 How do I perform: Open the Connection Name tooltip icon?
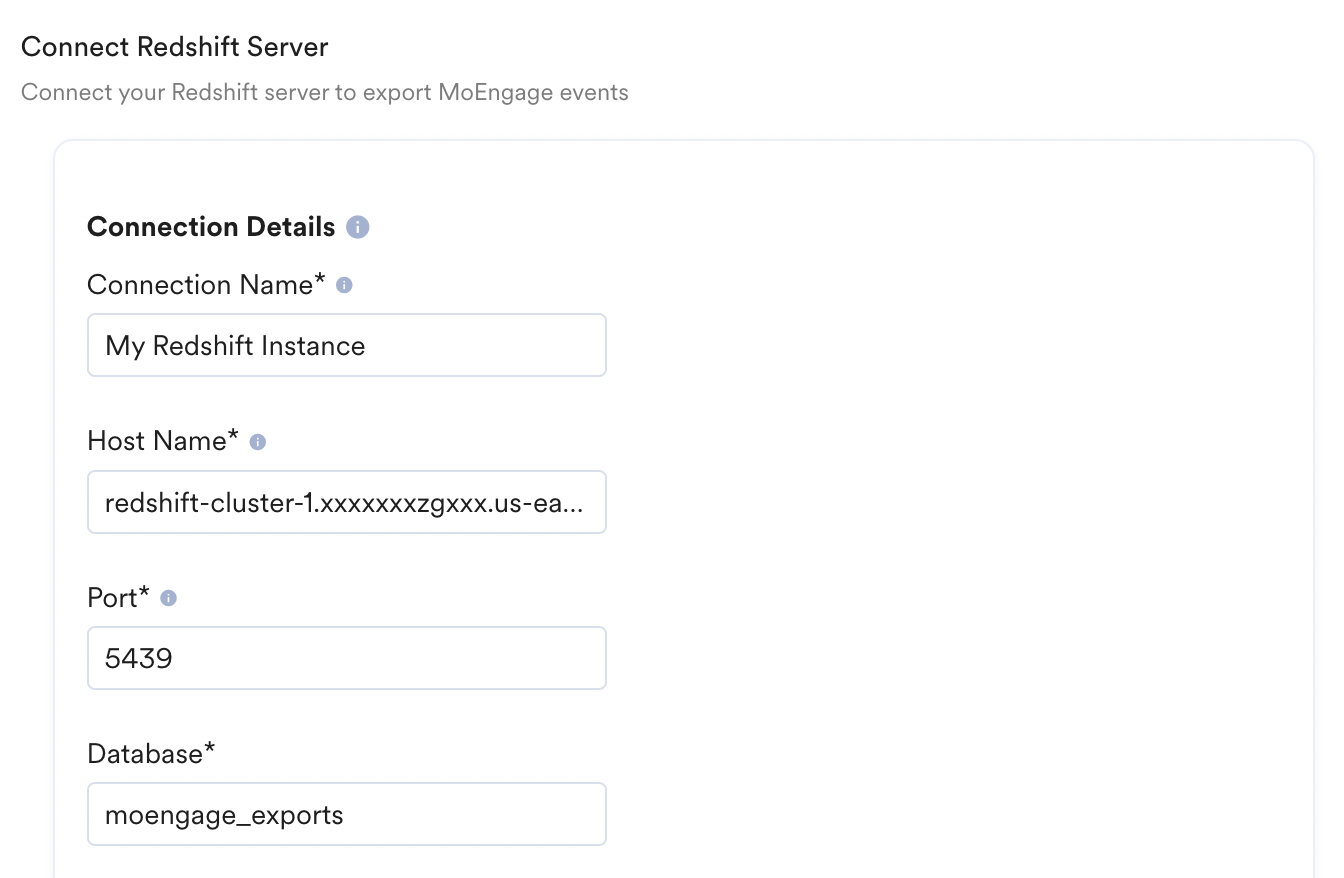pyautogui.click(x=344, y=284)
